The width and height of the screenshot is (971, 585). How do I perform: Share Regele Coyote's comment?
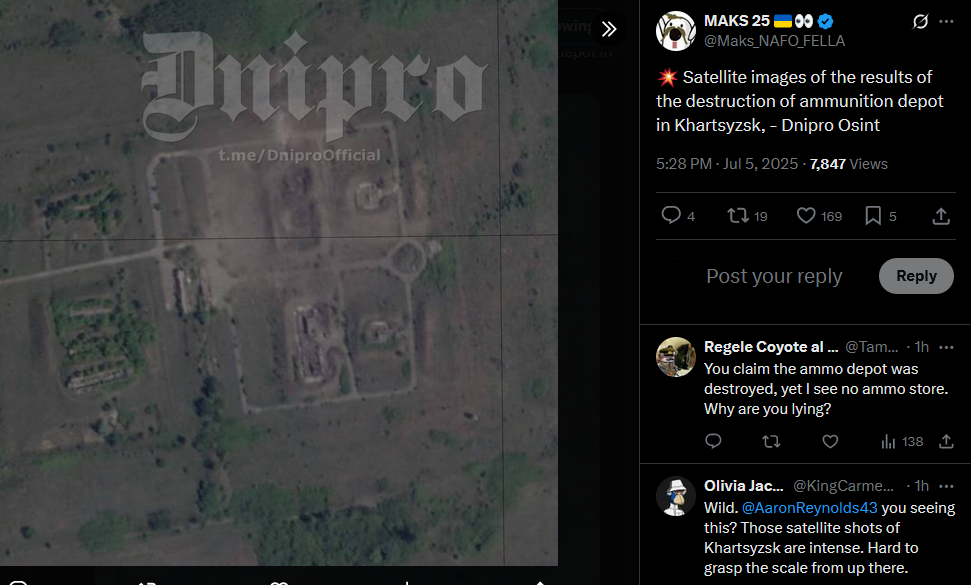(946, 441)
